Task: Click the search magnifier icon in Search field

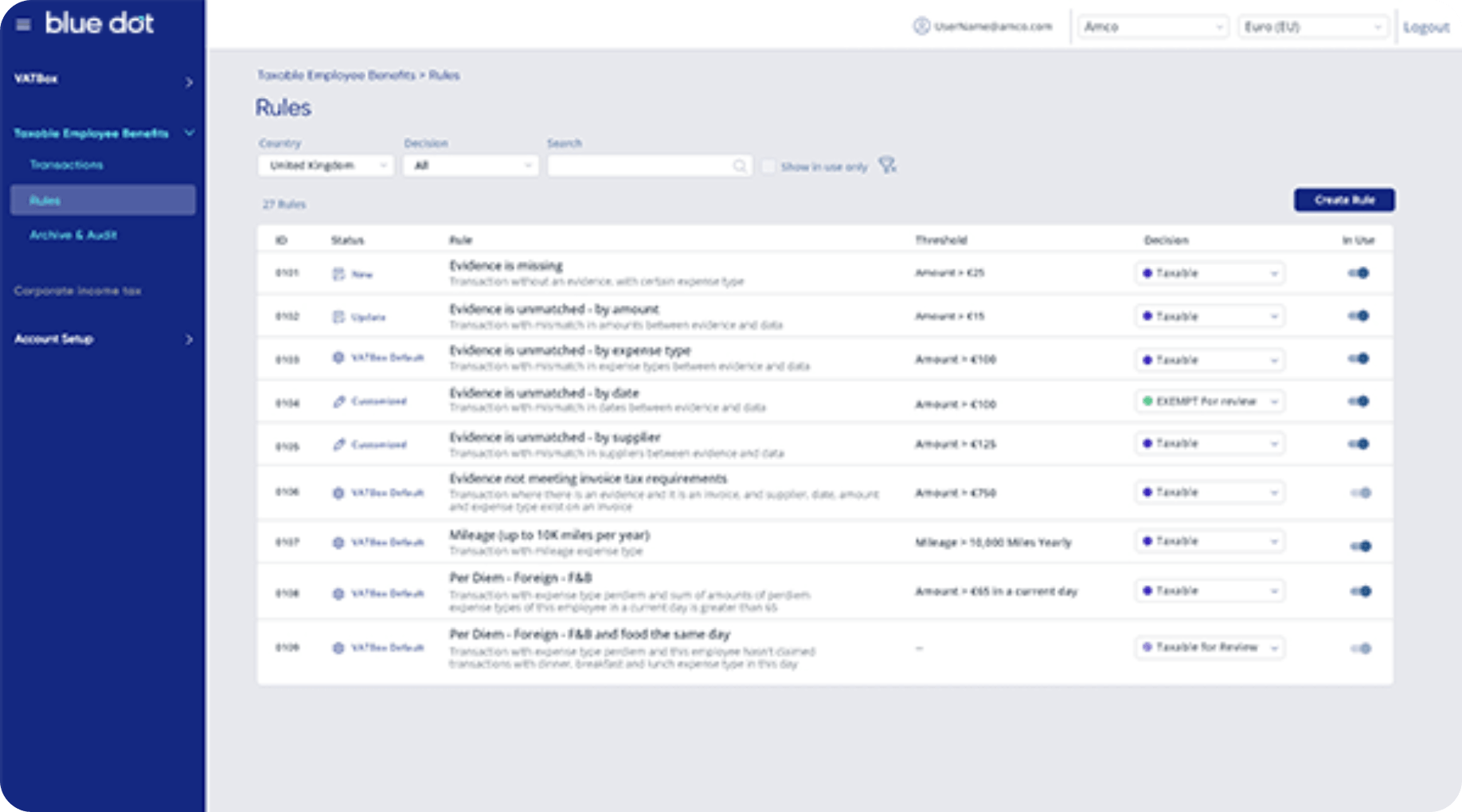Action: [740, 166]
